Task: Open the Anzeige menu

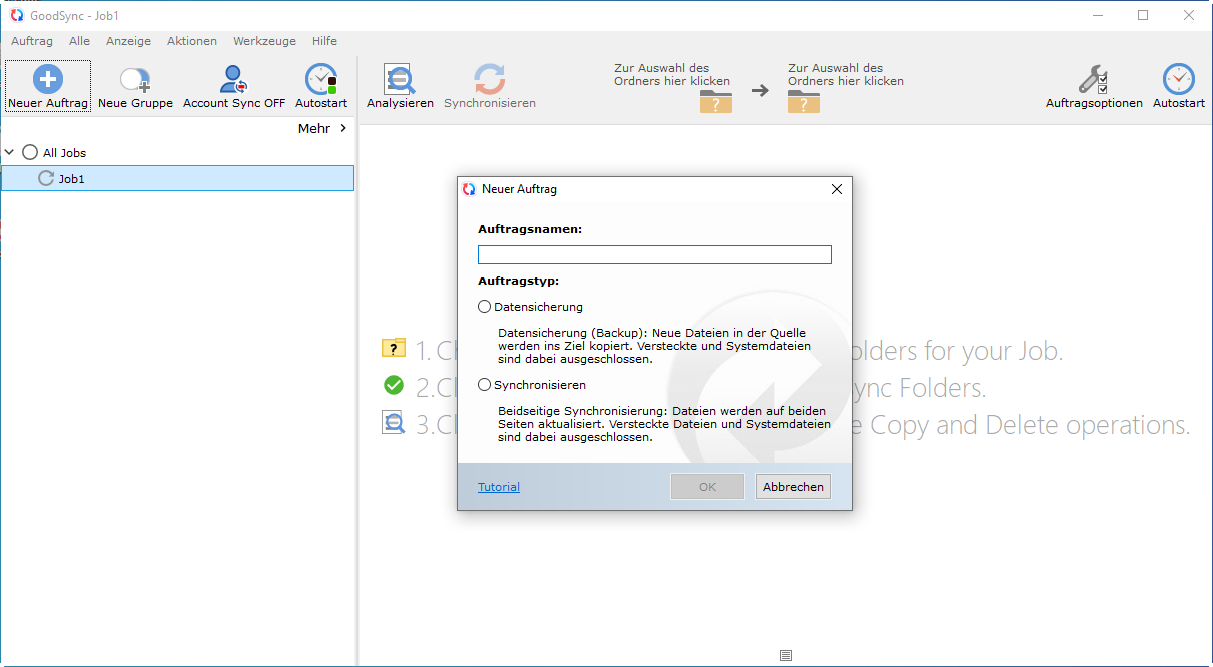Action: click(128, 41)
